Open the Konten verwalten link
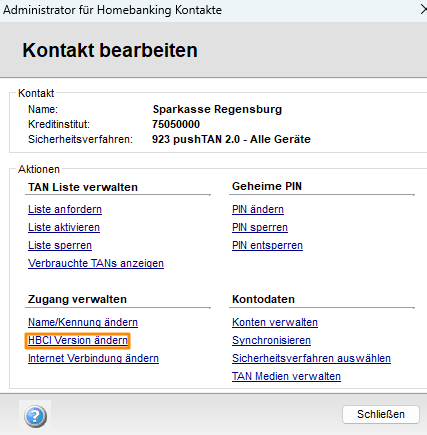Viewport: 427px width, 435px height. [x=275, y=322]
